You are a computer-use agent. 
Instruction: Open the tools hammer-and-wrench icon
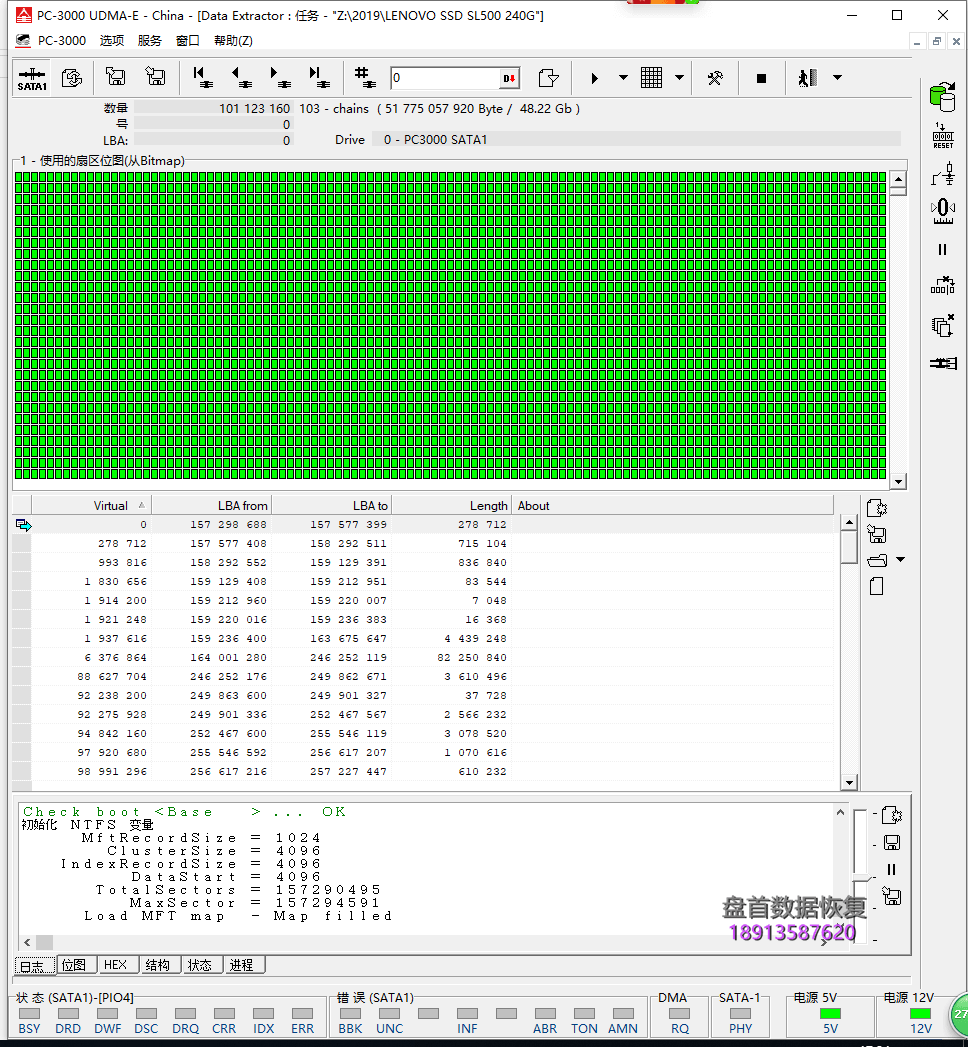point(715,78)
